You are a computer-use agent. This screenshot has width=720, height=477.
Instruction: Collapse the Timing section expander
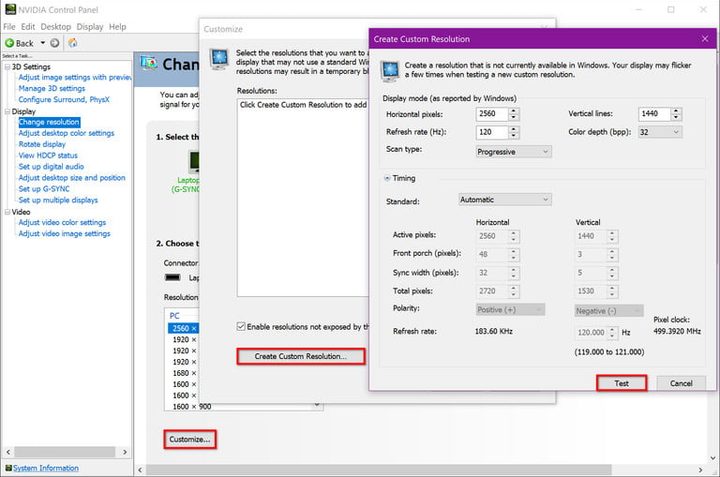coord(387,178)
